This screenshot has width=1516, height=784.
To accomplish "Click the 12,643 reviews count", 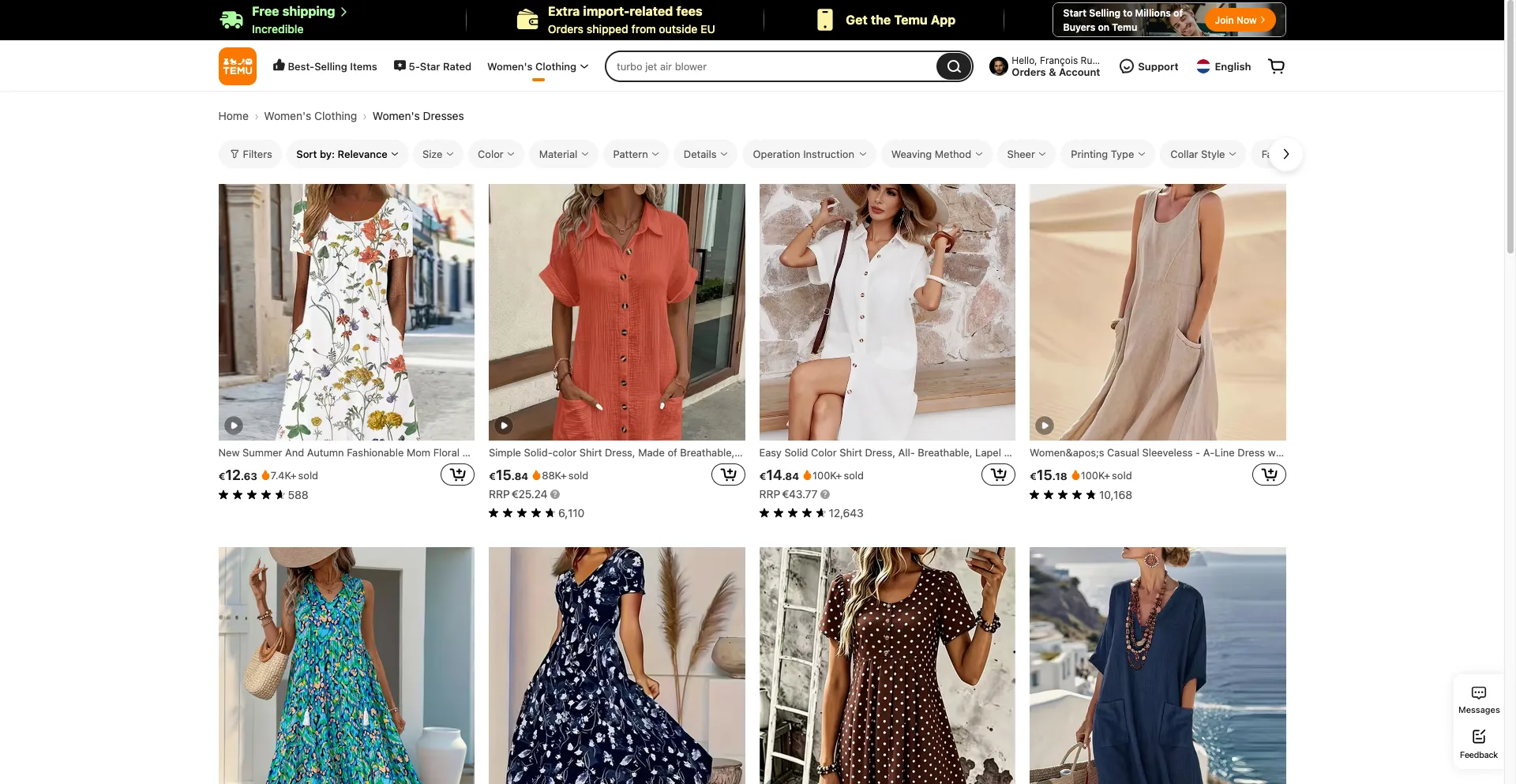I will click(x=846, y=513).
